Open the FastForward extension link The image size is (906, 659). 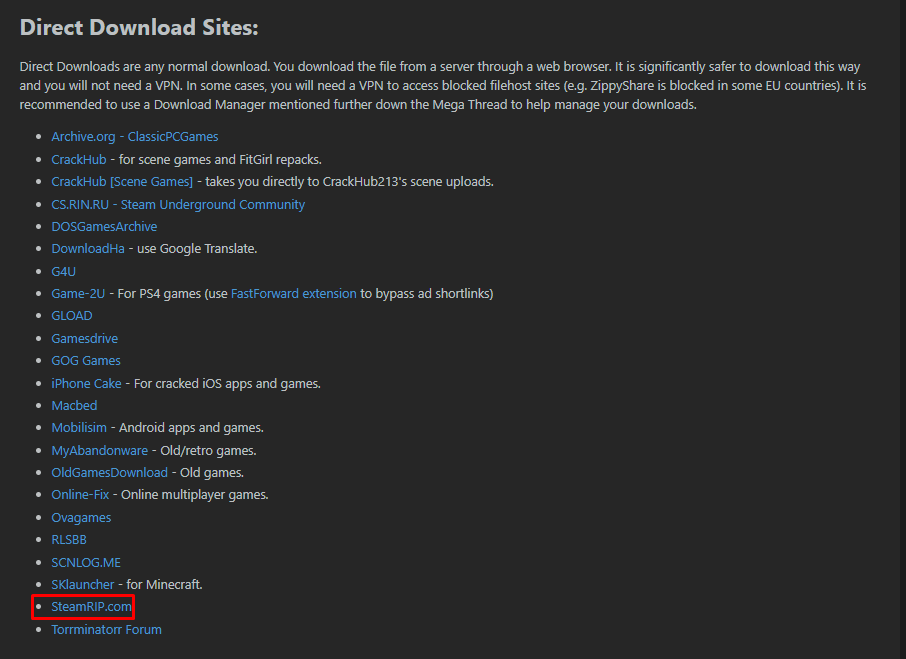[293, 293]
